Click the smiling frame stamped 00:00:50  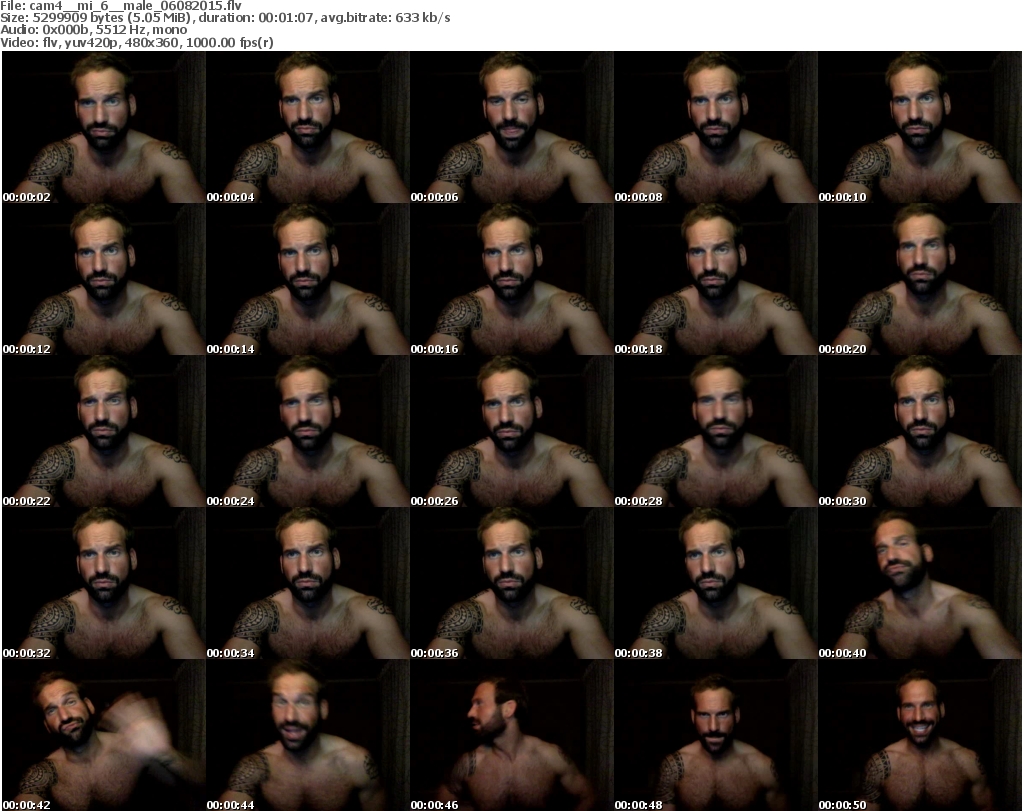[920, 735]
